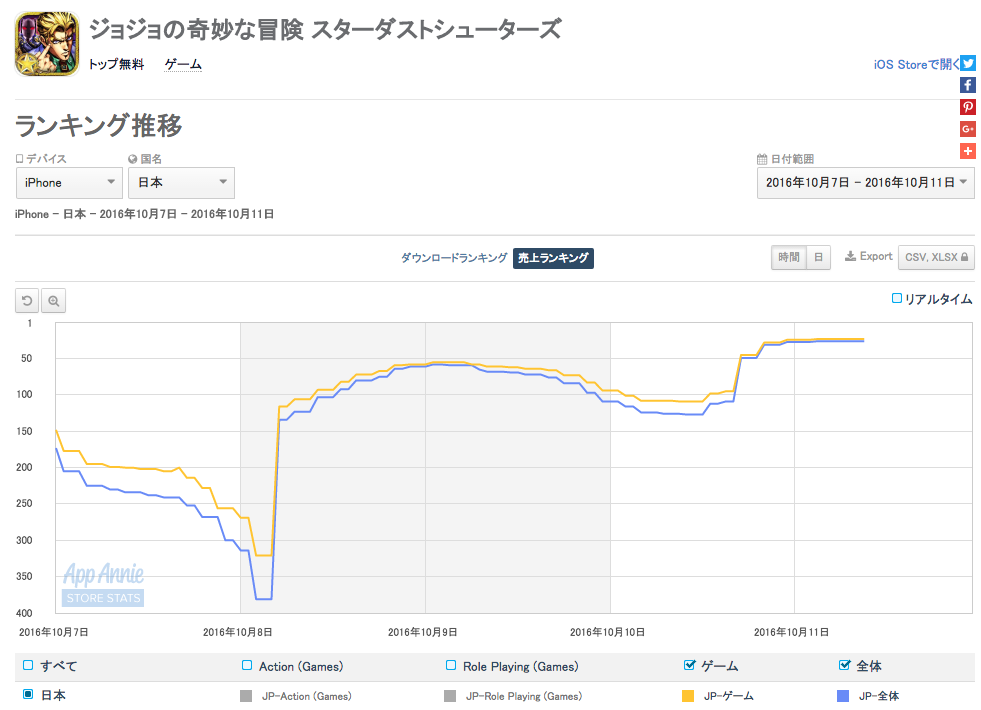
Task: Open the 日本 country dropdown
Action: tap(181, 183)
